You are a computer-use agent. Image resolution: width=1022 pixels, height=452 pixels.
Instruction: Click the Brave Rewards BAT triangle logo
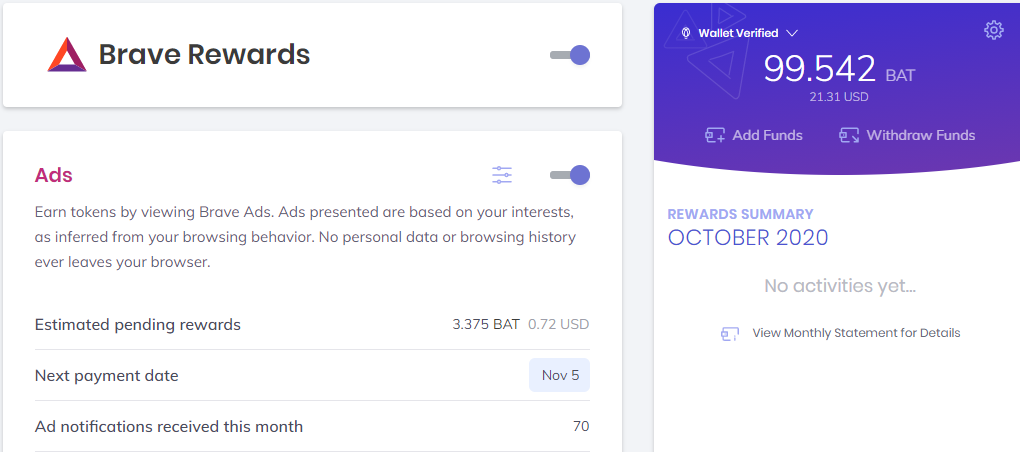pyautogui.click(x=67, y=55)
